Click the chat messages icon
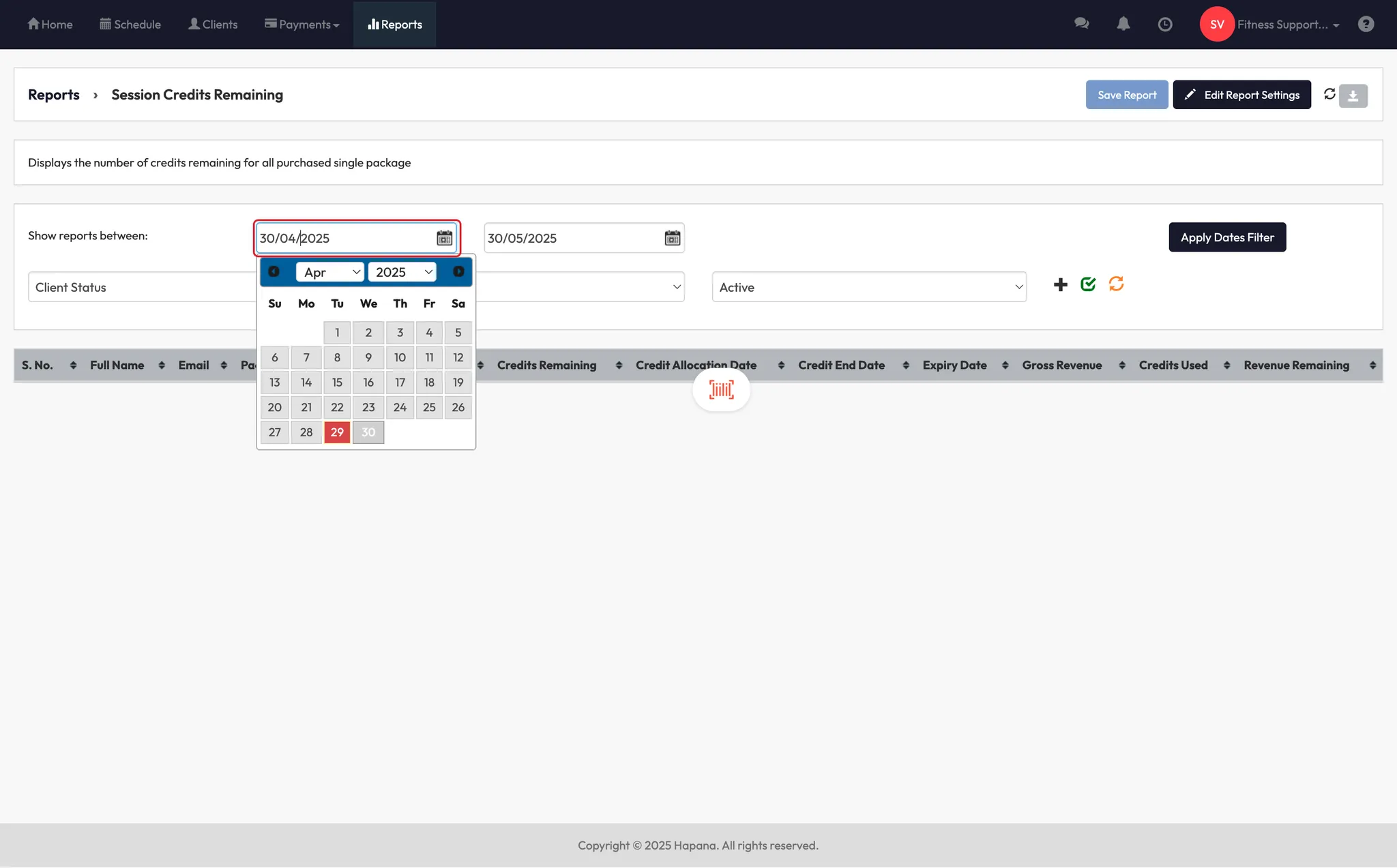The width and height of the screenshot is (1397, 868). 1081,24
